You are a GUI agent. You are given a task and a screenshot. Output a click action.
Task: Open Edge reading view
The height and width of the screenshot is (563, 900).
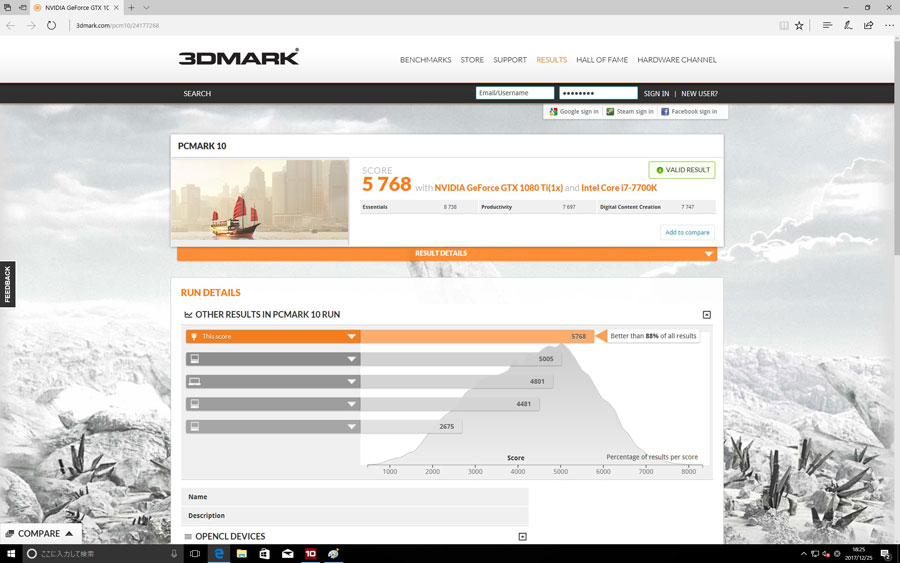[x=783, y=25]
